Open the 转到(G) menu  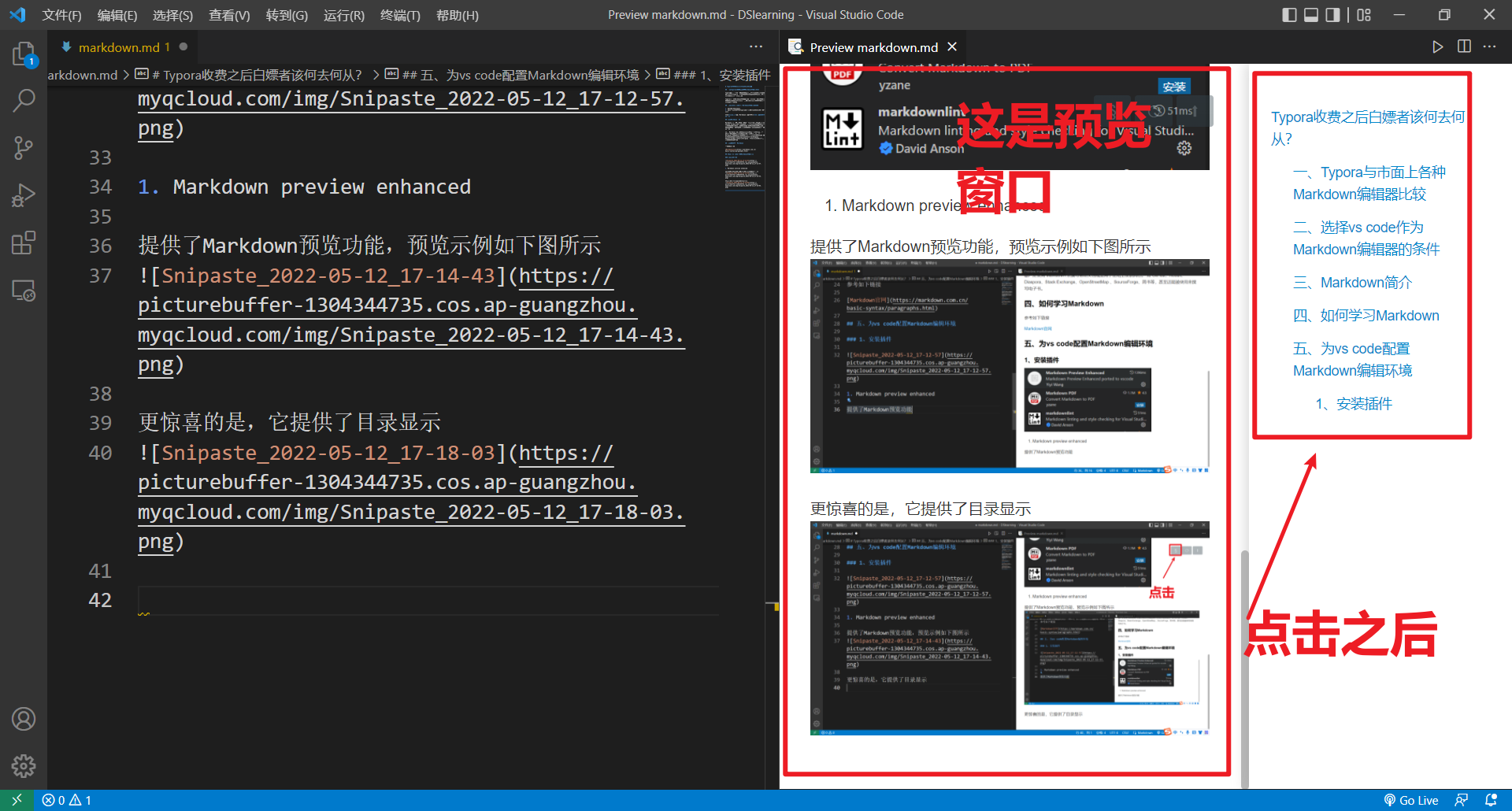[x=287, y=15]
